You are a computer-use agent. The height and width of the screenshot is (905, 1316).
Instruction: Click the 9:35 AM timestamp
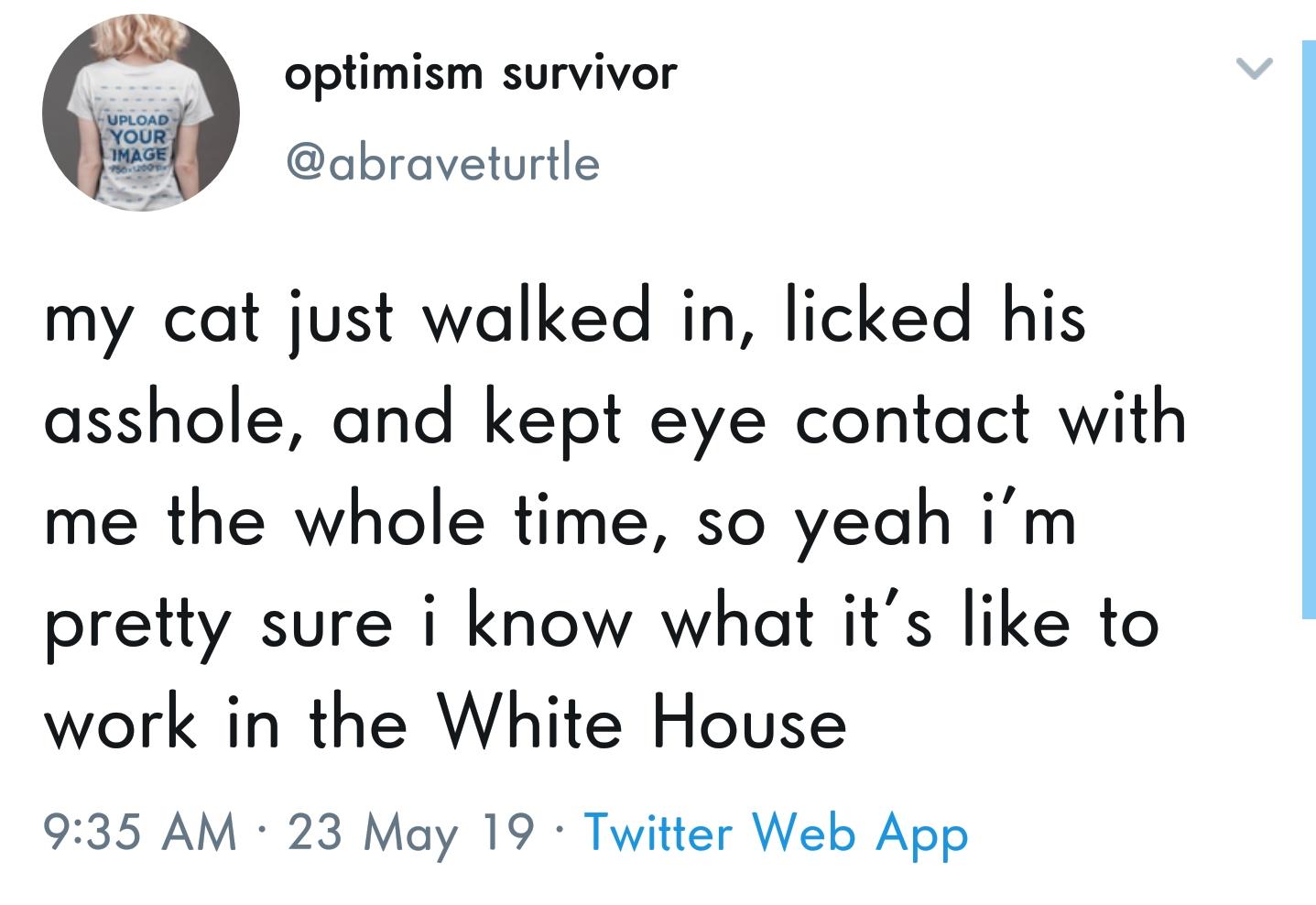[140, 832]
